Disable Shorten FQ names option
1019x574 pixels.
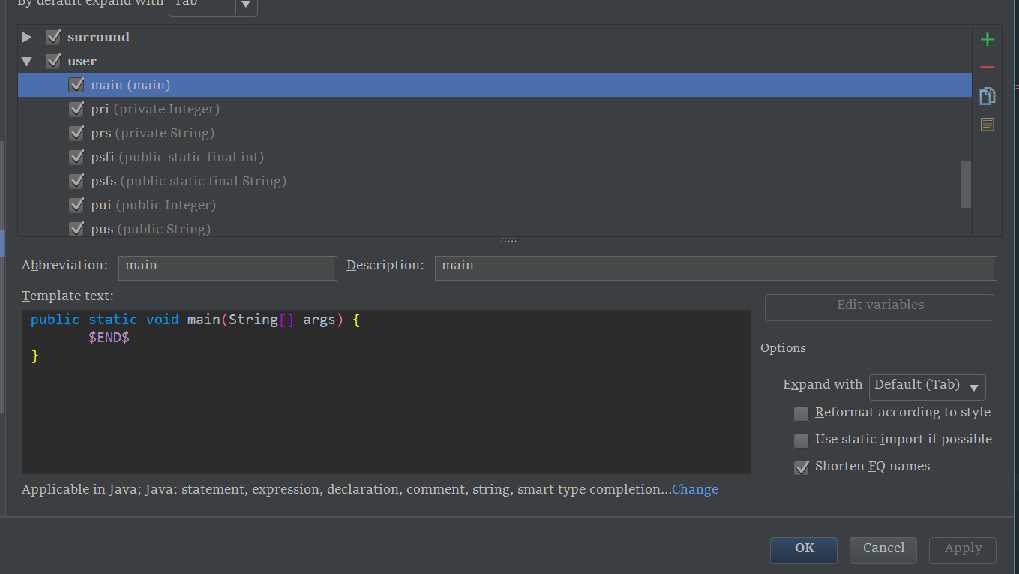coord(801,467)
